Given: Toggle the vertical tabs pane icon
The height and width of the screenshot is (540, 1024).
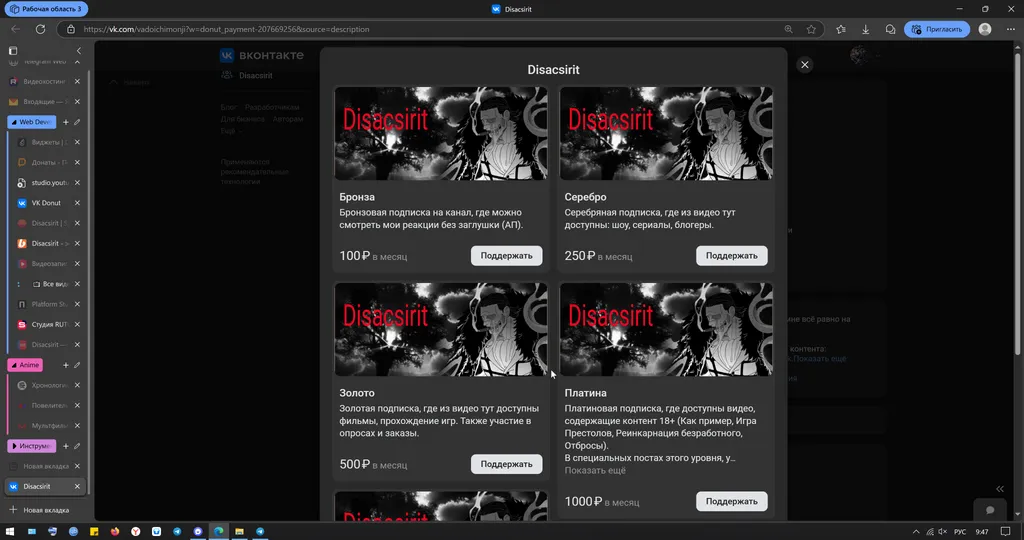Looking at the screenshot, I should (13, 50).
